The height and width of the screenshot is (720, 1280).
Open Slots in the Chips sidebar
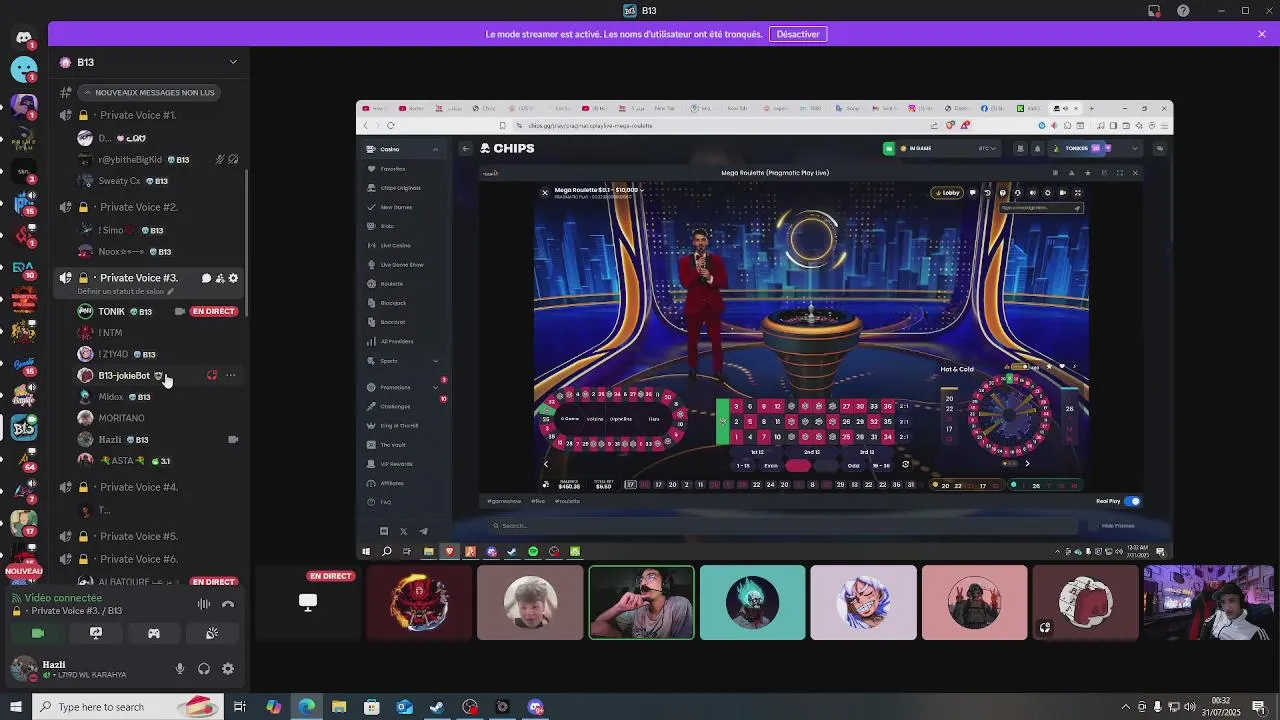point(387,226)
